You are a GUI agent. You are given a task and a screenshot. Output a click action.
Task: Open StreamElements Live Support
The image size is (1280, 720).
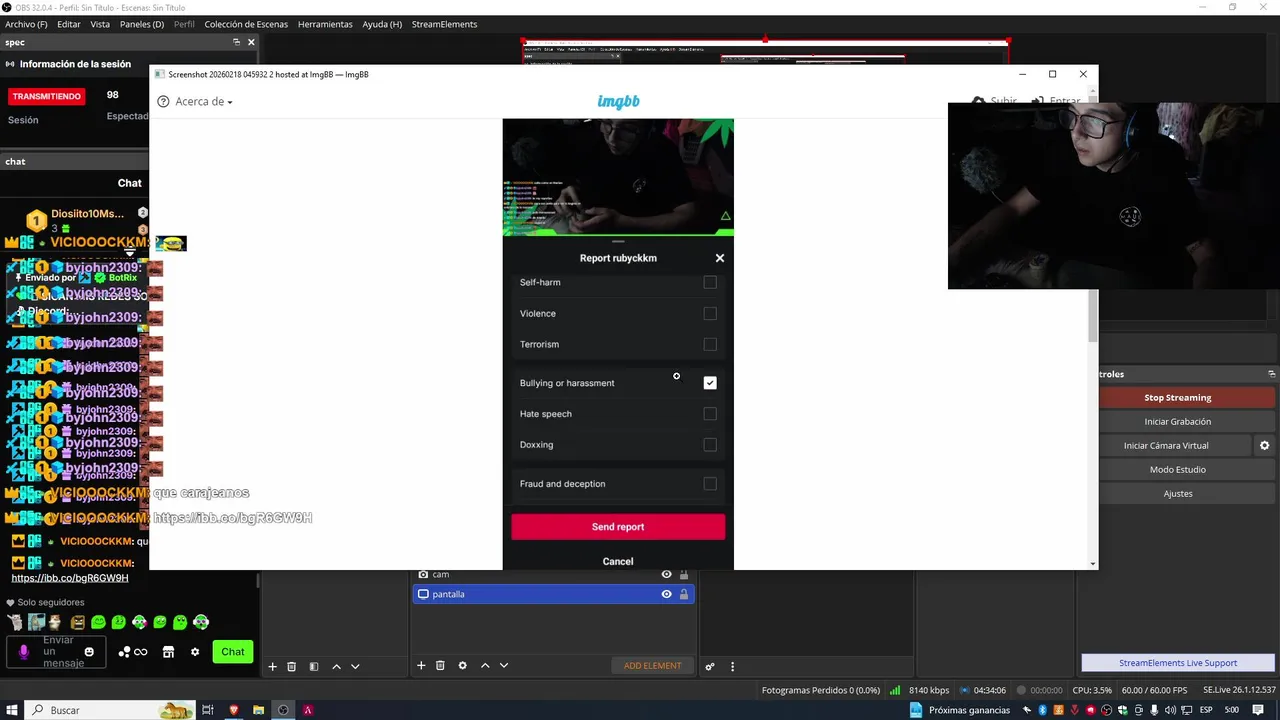1178,663
